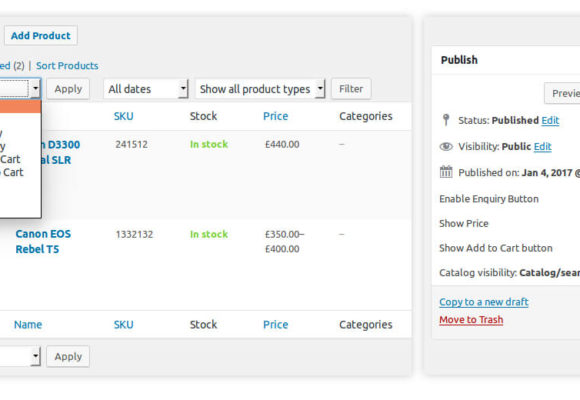
Task: Edit the Published status
Action: pyautogui.click(x=550, y=120)
